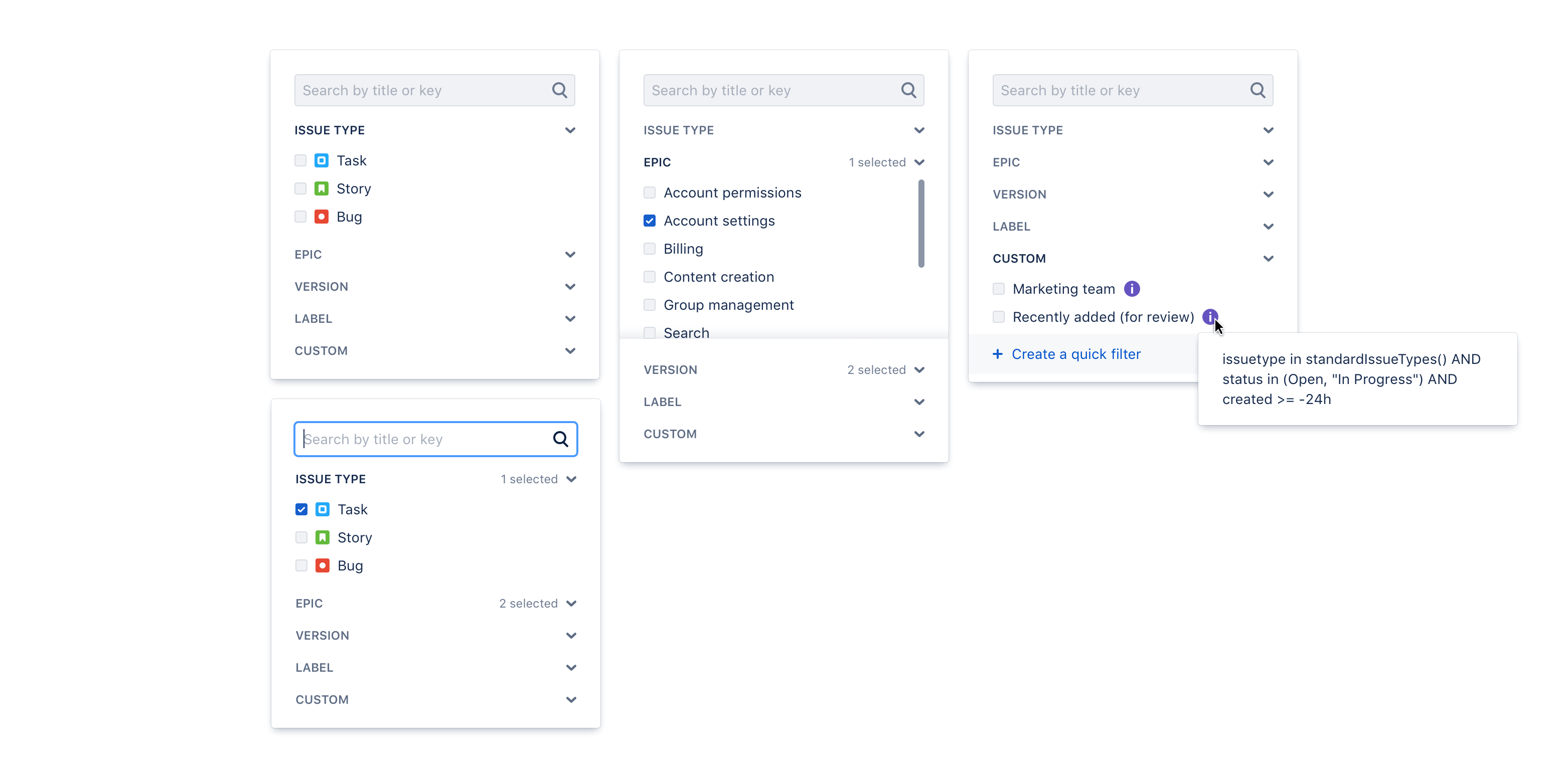Select the Group management epic option
The height and width of the screenshot is (778, 1568).
pos(650,305)
